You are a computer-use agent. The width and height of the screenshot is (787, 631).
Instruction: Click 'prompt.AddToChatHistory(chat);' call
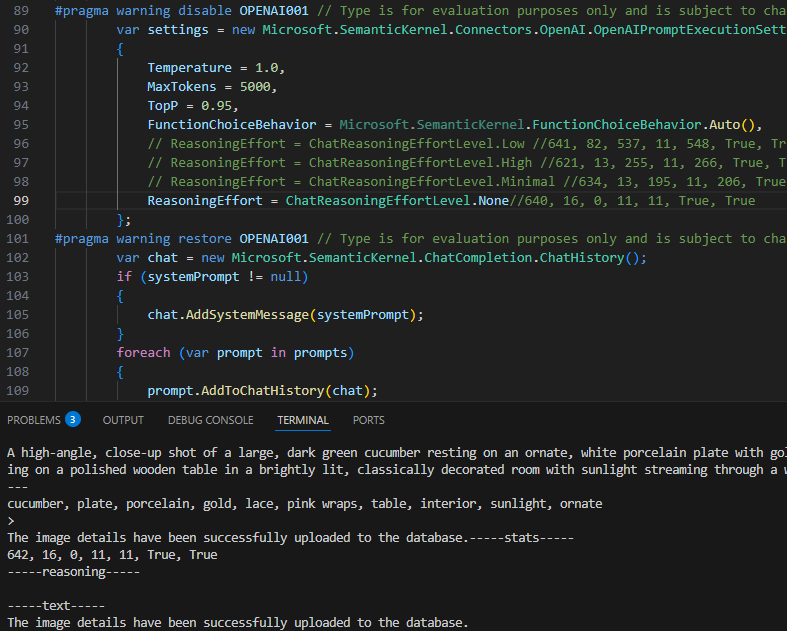pos(262,391)
